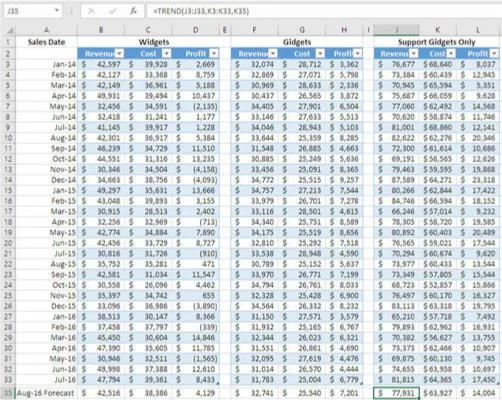Select column J header
Image resolution: width=502 pixels, height=400 pixels.
coord(396,30)
